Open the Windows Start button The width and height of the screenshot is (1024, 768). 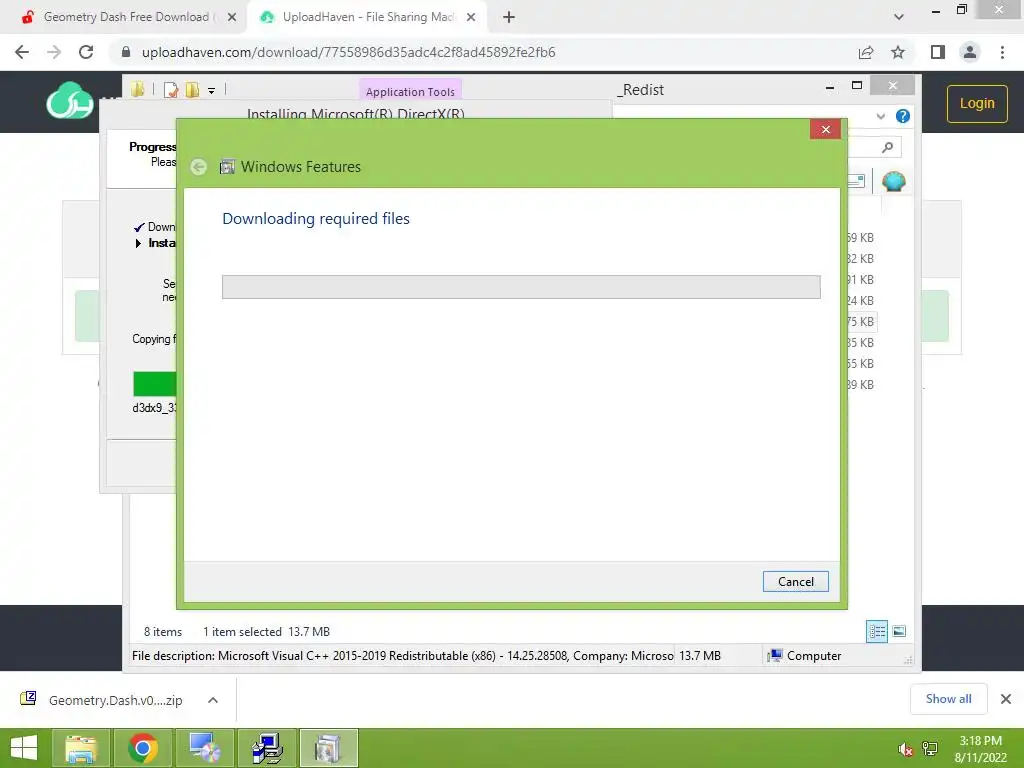(x=24, y=748)
